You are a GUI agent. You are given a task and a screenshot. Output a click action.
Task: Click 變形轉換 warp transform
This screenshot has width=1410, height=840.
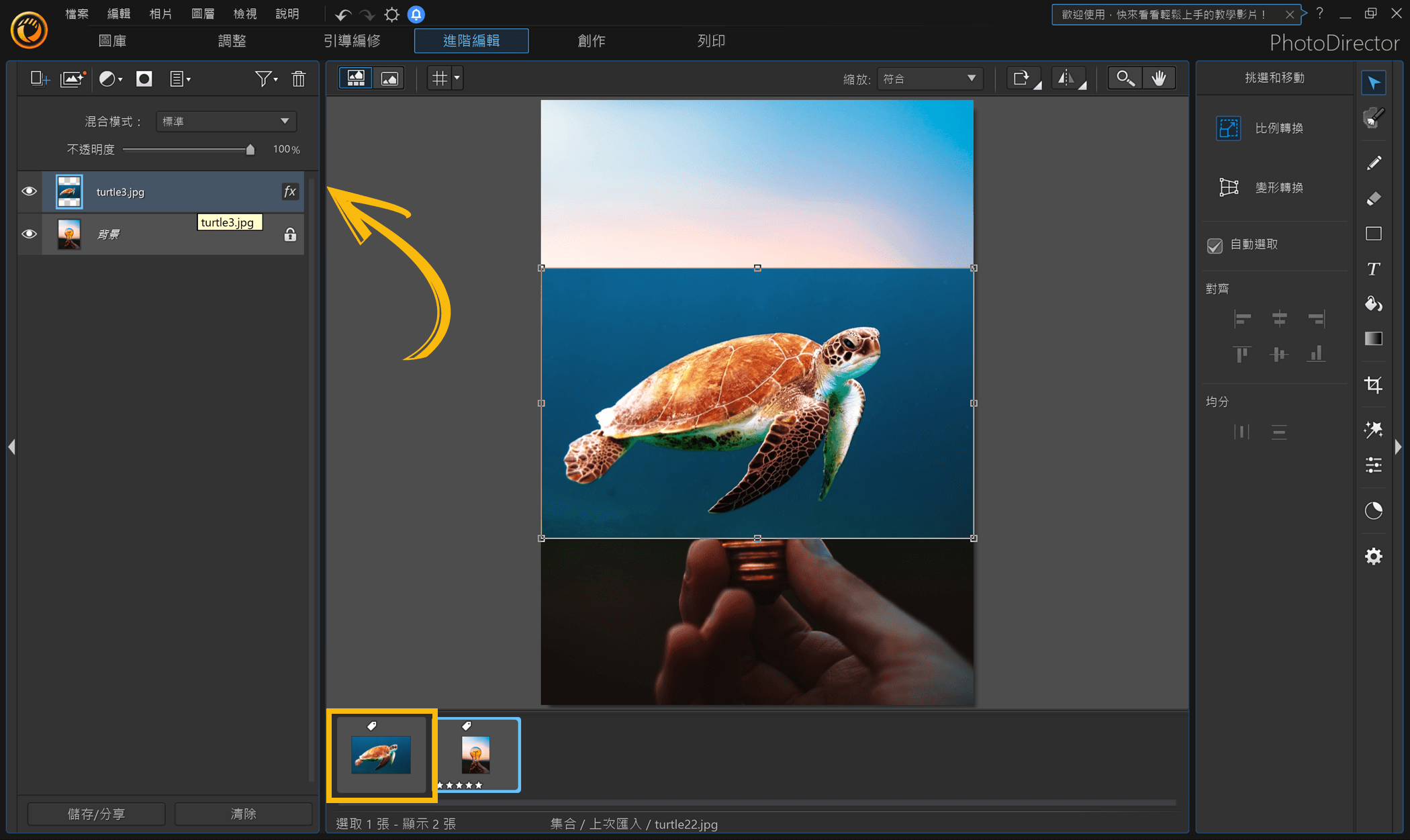coord(1260,187)
